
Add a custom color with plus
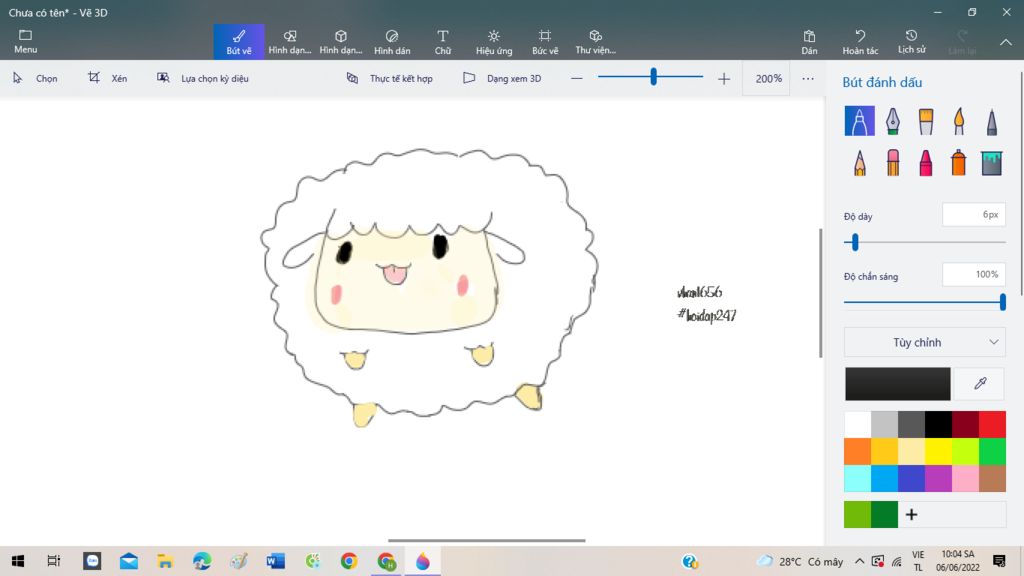pos(912,515)
